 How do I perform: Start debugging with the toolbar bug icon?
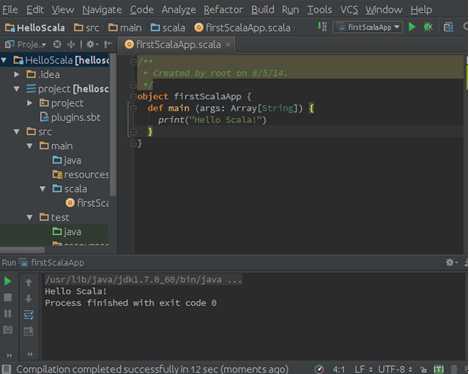click(x=428, y=27)
